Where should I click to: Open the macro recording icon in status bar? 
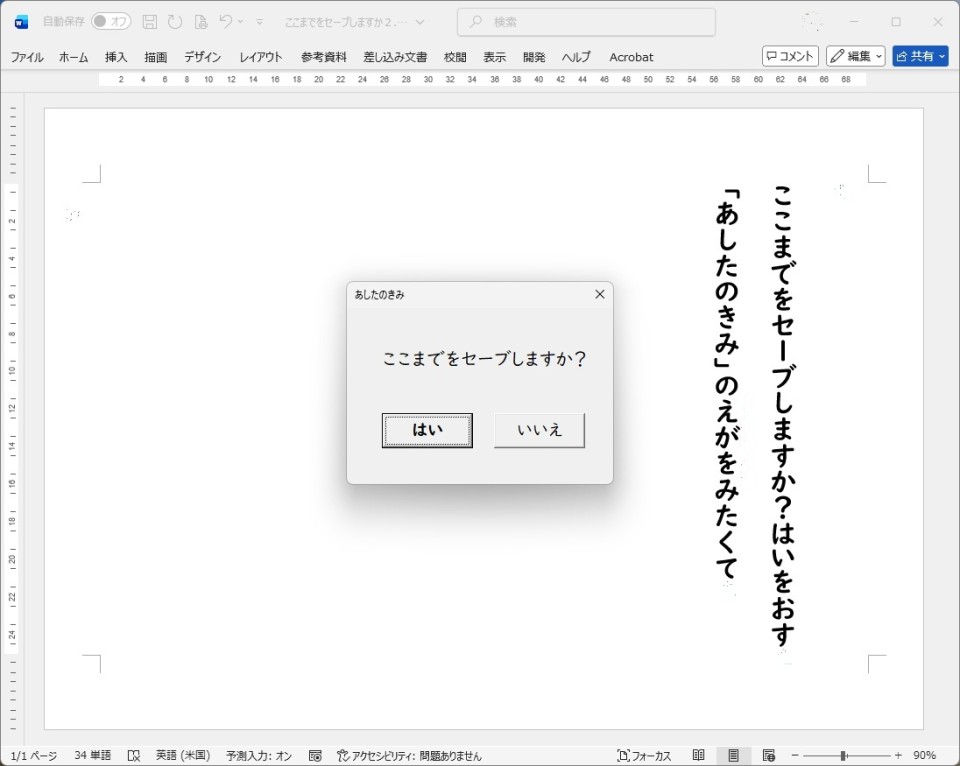tap(315, 756)
